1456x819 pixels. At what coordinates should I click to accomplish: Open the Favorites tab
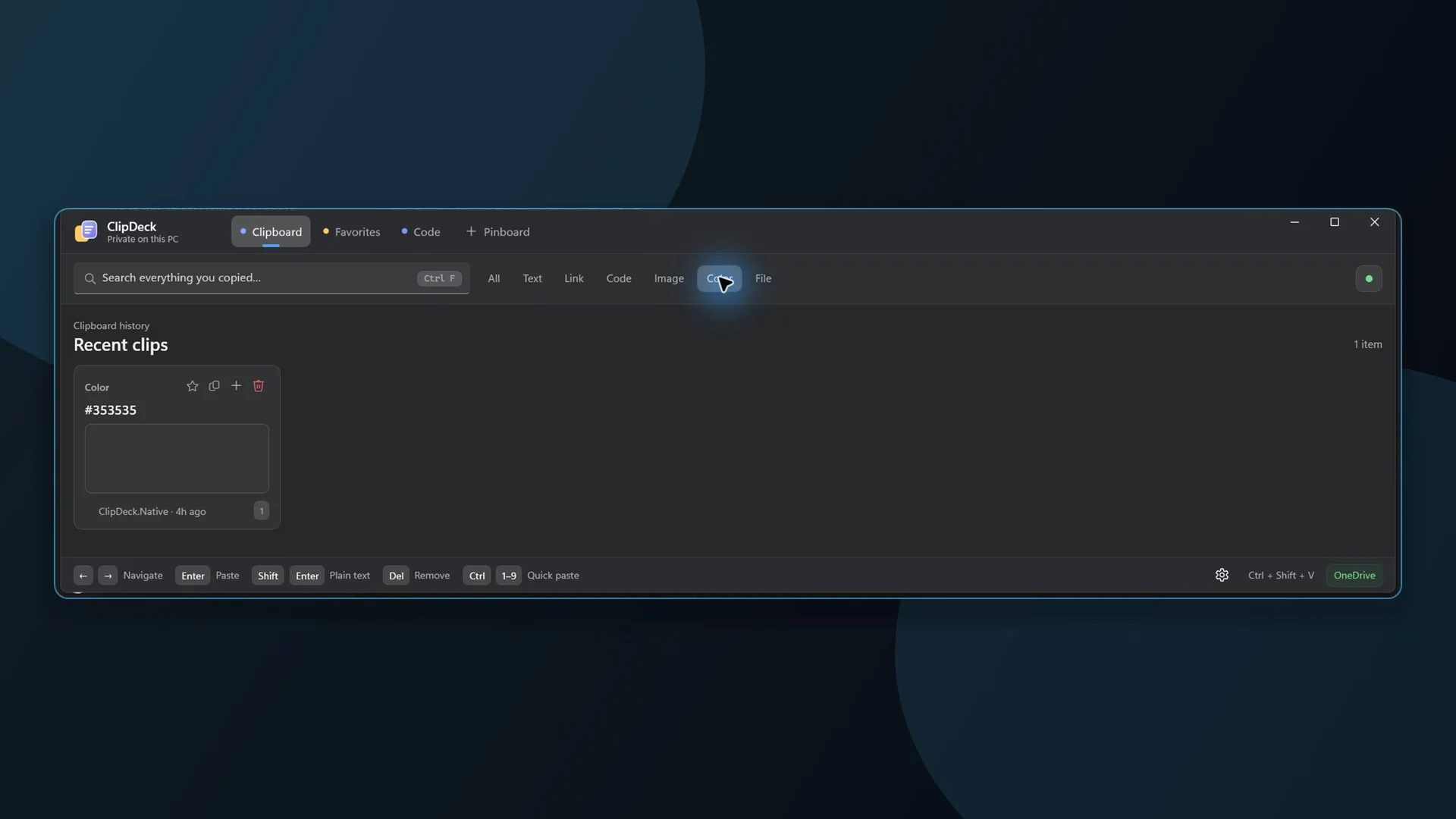pyautogui.click(x=352, y=231)
